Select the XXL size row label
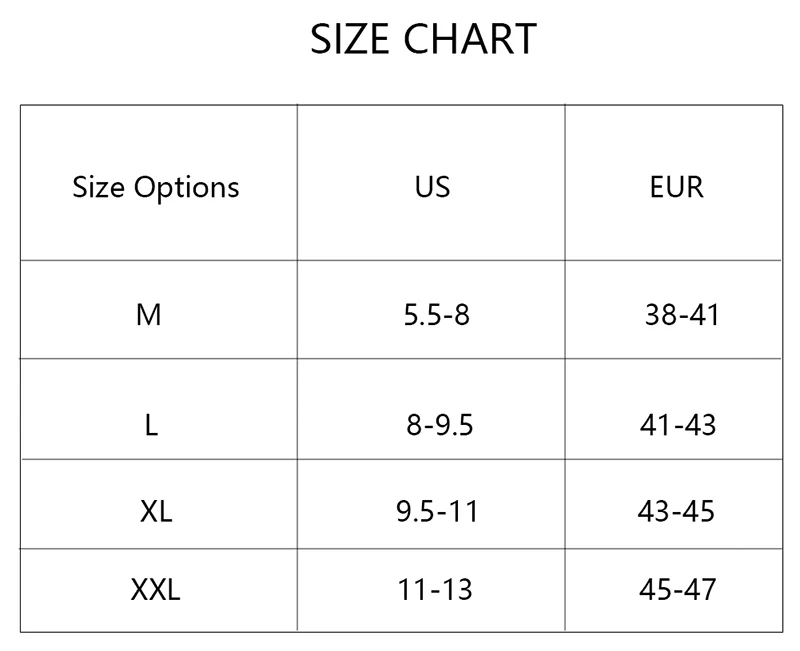800x651 pixels. coord(159,590)
